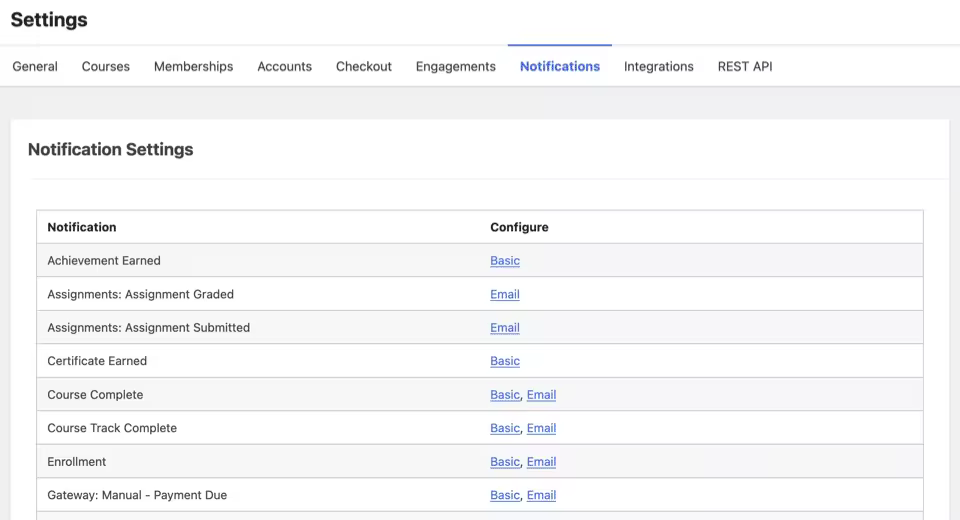Open the General settings tab

pyautogui.click(x=35, y=66)
